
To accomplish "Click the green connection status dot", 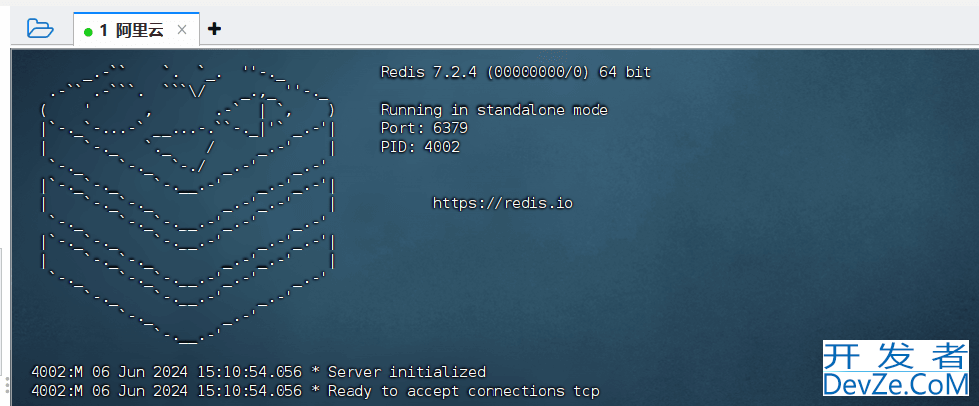I will (x=88, y=31).
